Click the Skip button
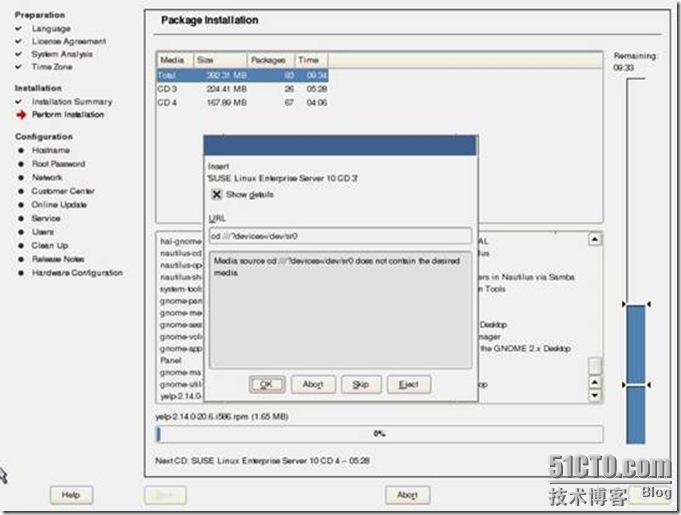Image resolution: width=681 pixels, height=515 pixels. tap(361, 384)
